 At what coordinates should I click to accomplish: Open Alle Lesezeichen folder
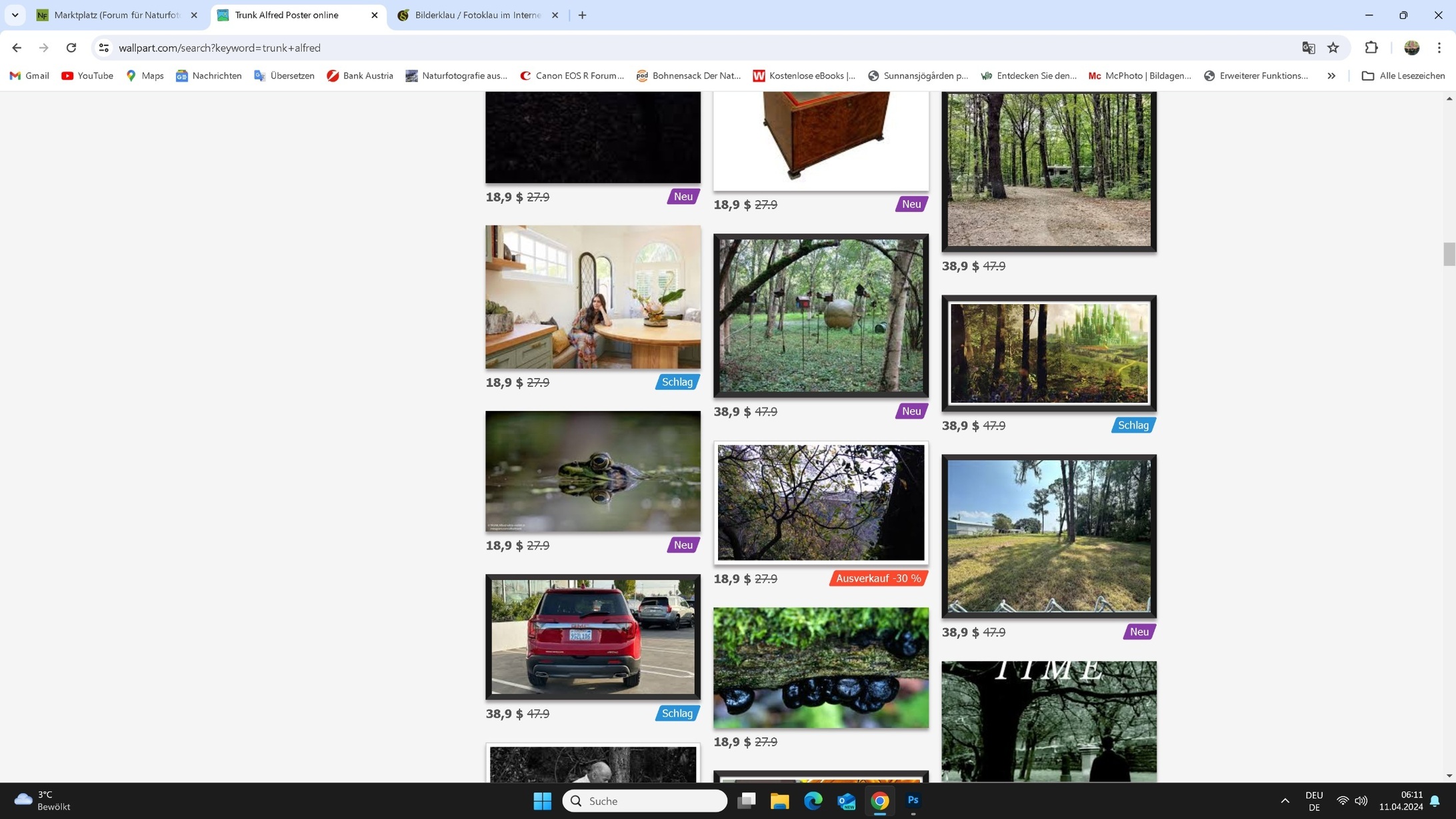1403,75
